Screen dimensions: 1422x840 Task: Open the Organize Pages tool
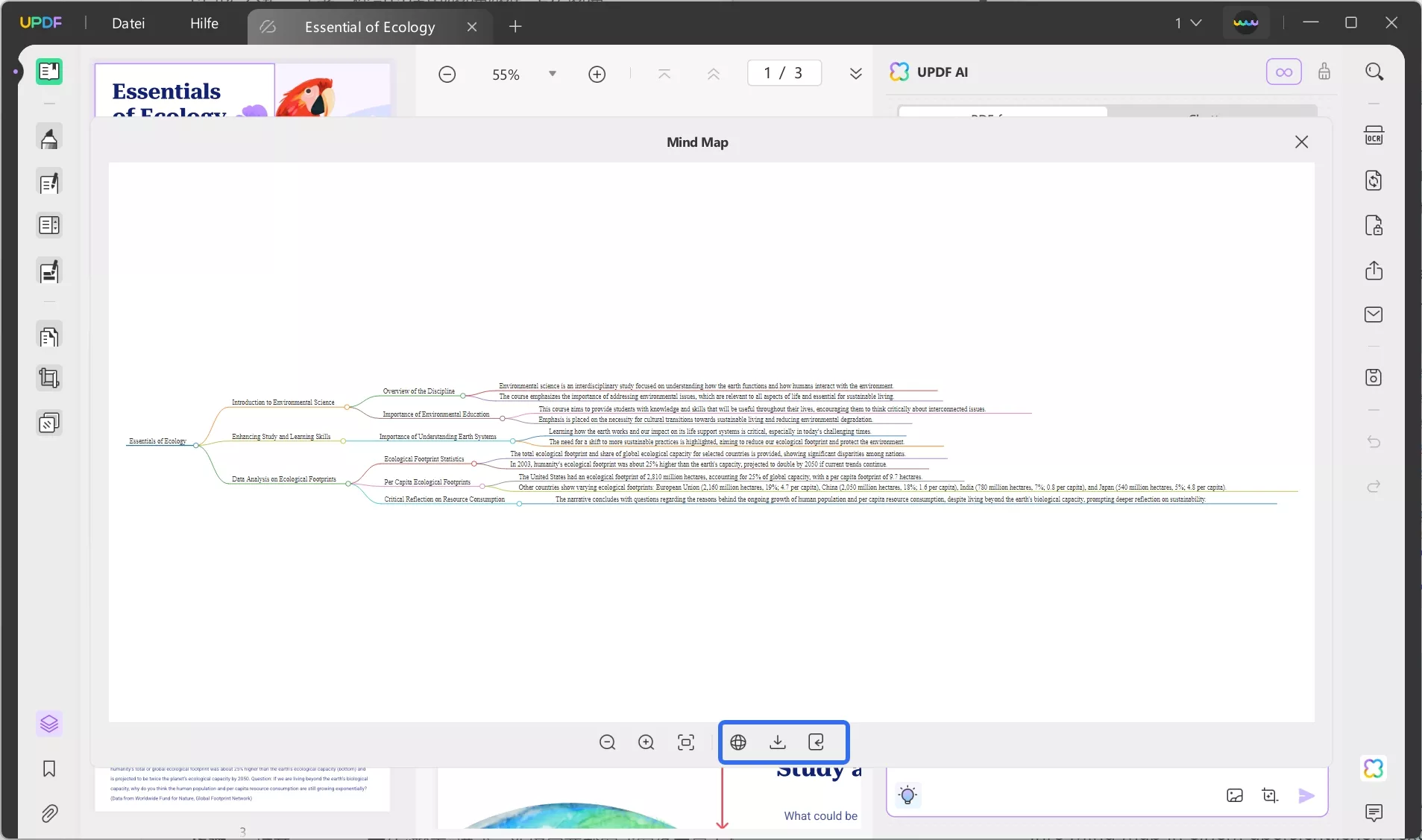click(49, 337)
